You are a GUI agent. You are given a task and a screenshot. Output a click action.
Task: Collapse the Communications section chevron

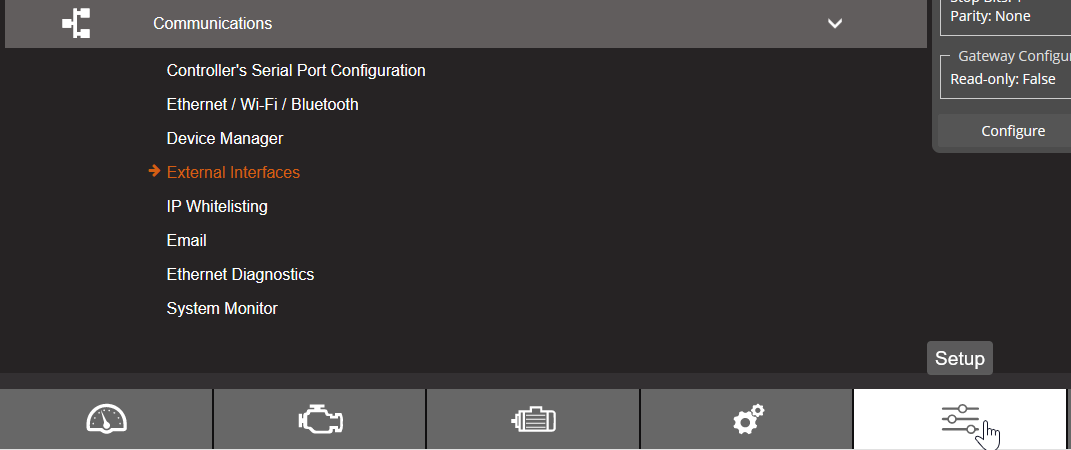coord(835,24)
